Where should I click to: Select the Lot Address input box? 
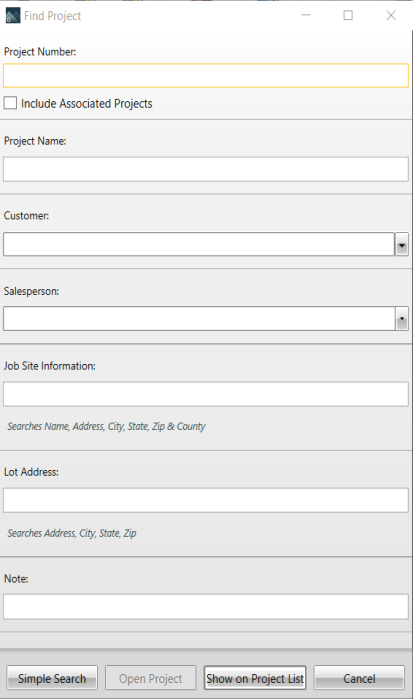click(x=206, y=500)
